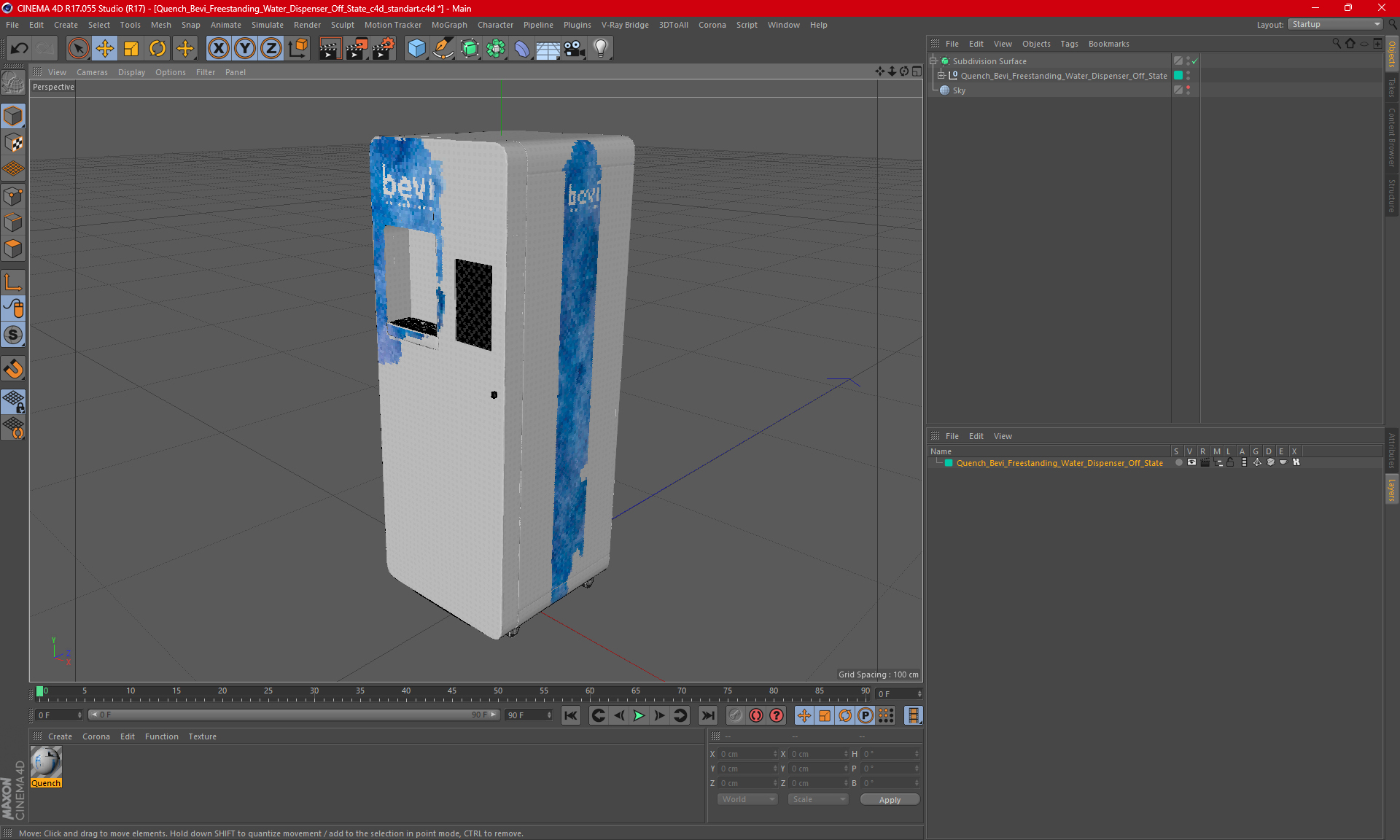Open the MoGraph menu
Viewport: 1400px width, 840px height.
click(x=449, y=25)
